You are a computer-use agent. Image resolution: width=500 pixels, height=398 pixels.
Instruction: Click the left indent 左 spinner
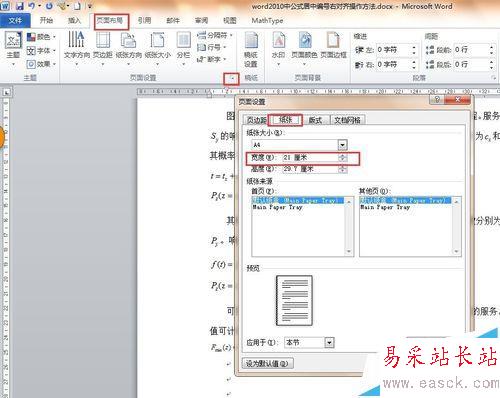[x=414, y=50]
